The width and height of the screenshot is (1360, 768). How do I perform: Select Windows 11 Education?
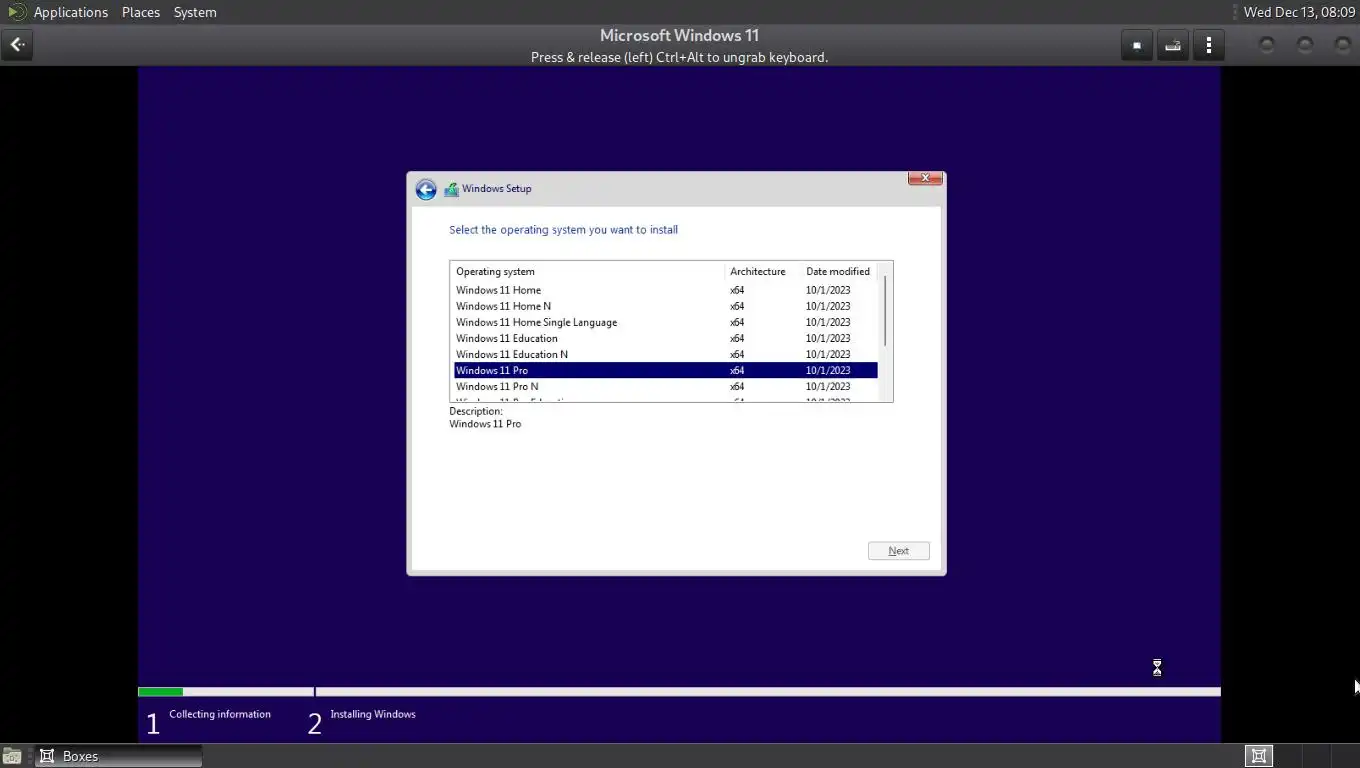click(666, 338)
